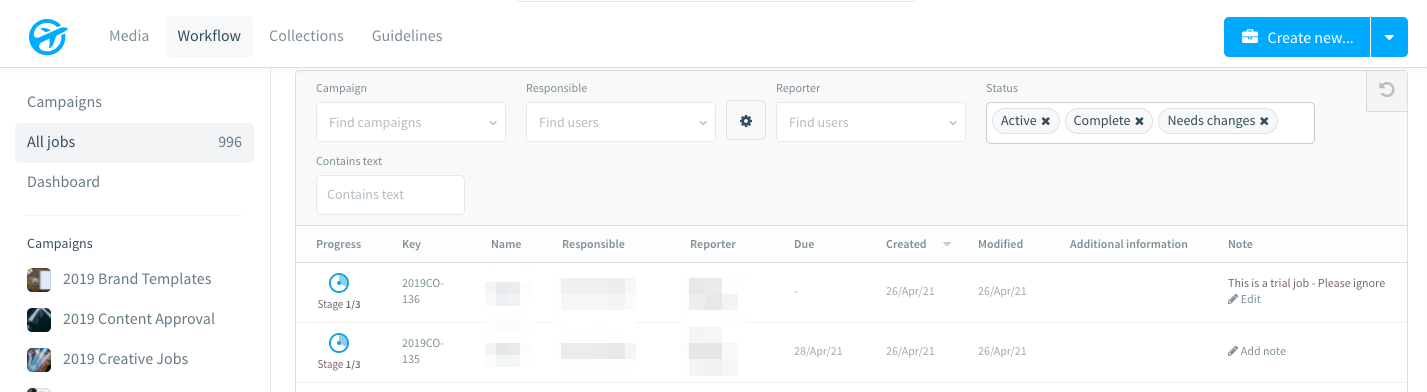1427x392 pixels.
Task: Open job key 2019CO-135
Action: (x=422, y=351)
